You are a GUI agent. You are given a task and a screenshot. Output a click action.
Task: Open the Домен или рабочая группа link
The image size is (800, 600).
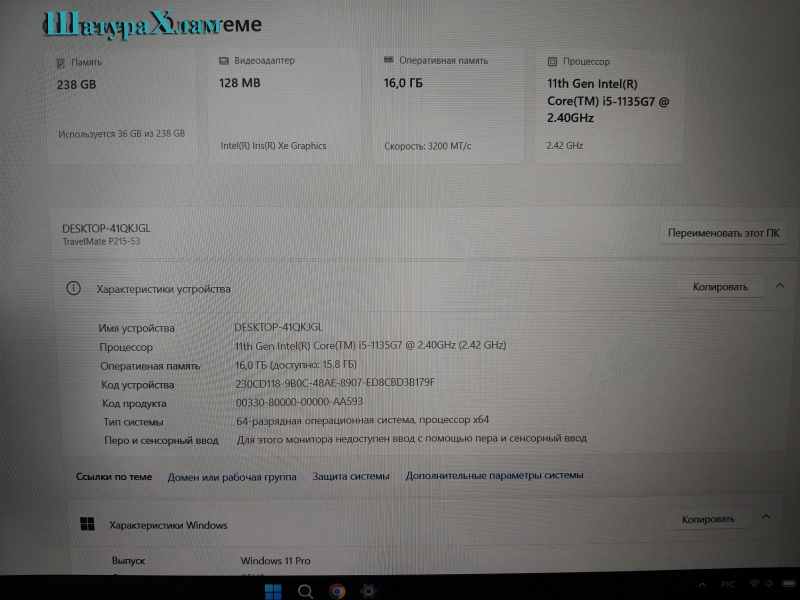point(232,477)
